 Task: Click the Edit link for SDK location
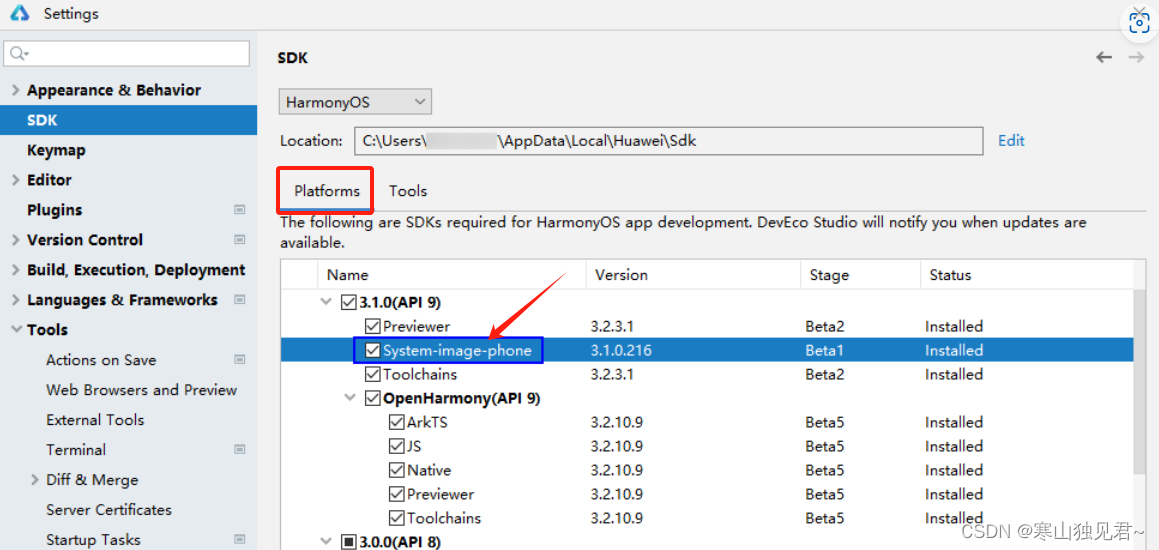[1011, 140]
